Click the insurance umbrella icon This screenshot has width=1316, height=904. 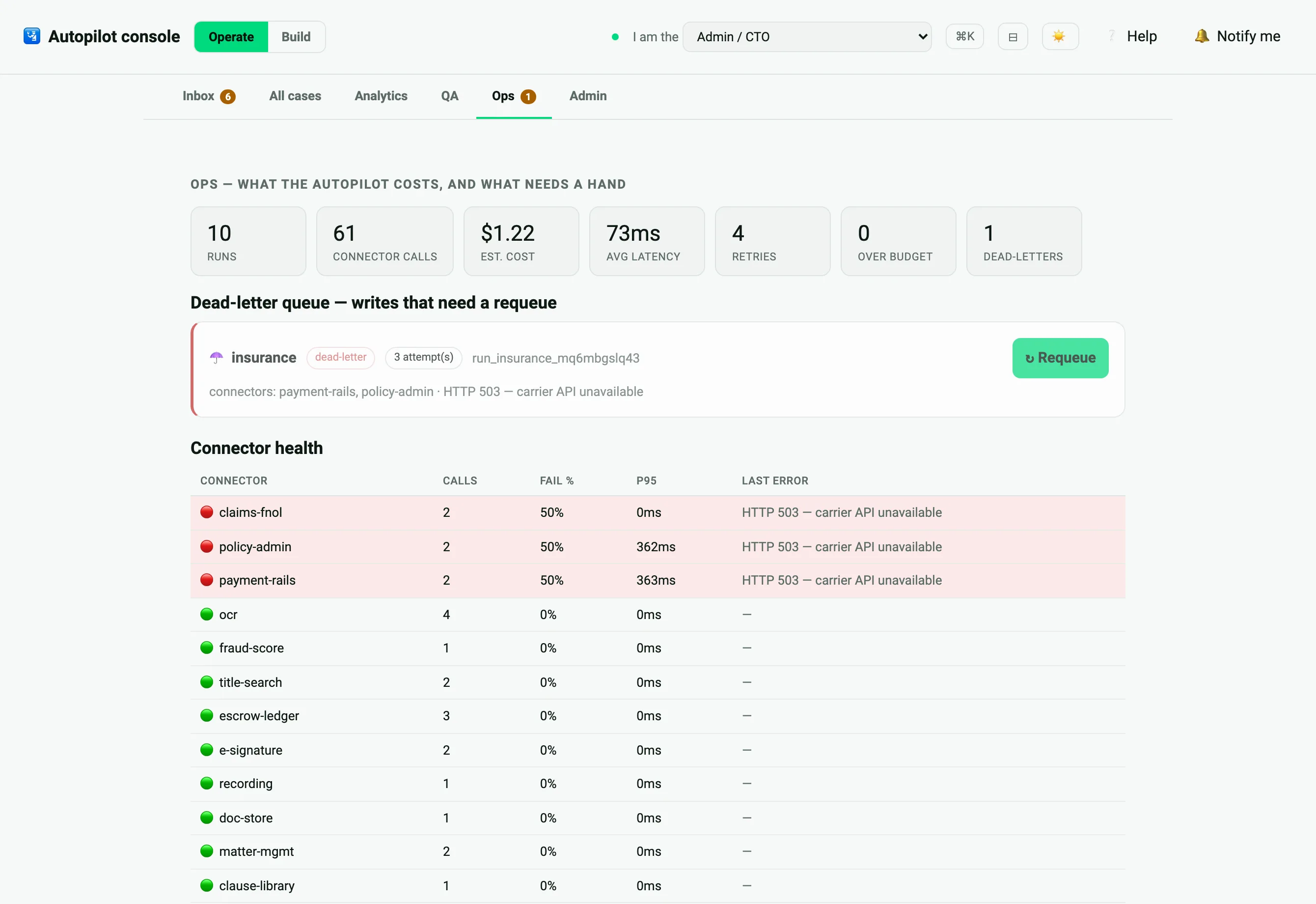(217, 357)
